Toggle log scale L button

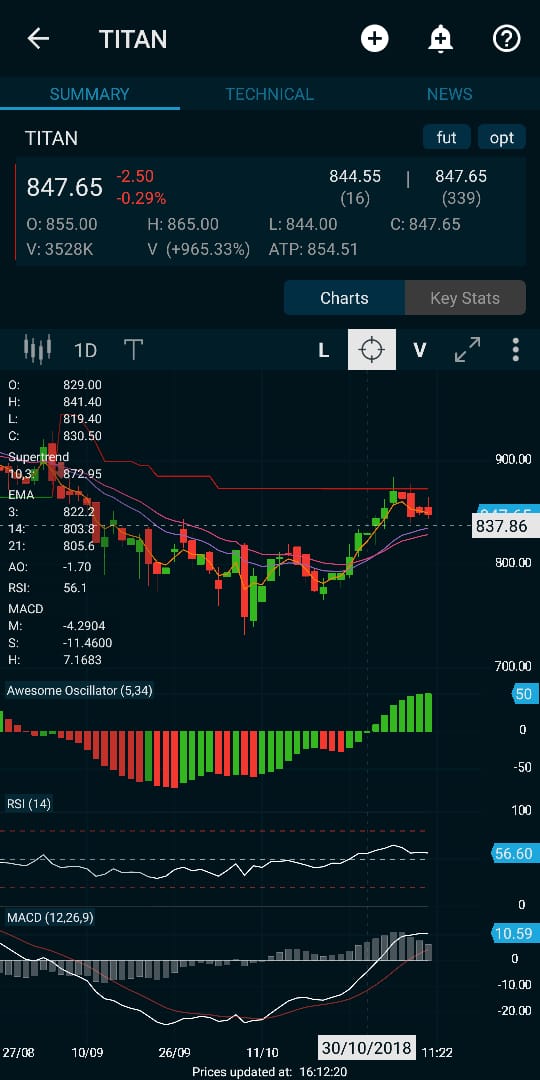(x=324, y=351)
